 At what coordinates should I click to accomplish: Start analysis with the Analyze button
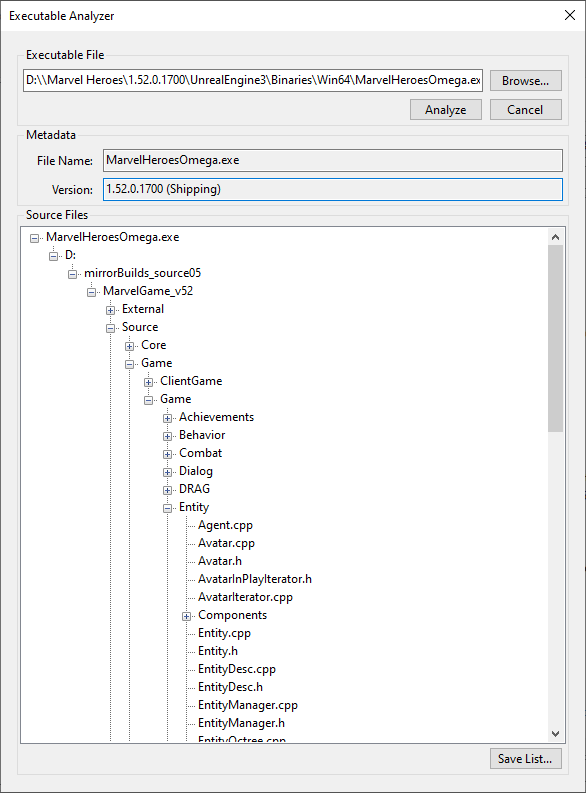pos(445,109)
